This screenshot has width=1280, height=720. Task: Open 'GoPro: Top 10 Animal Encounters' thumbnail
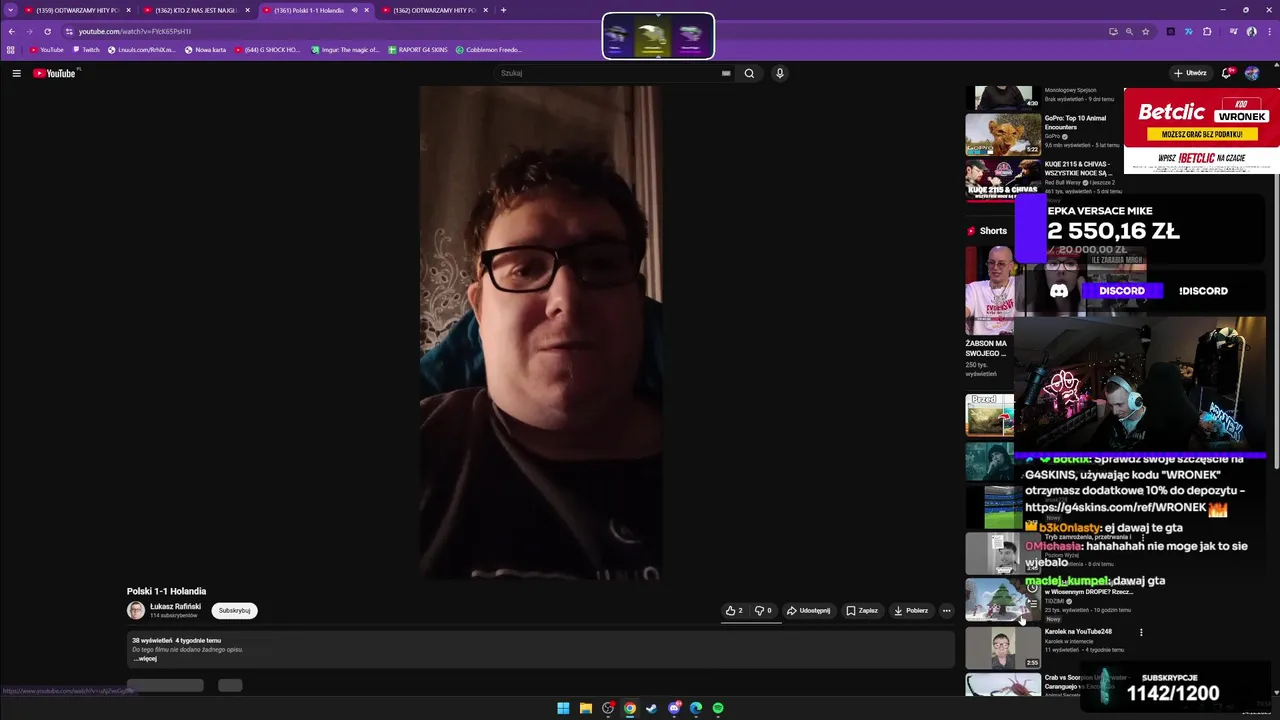coord(1003,134)
